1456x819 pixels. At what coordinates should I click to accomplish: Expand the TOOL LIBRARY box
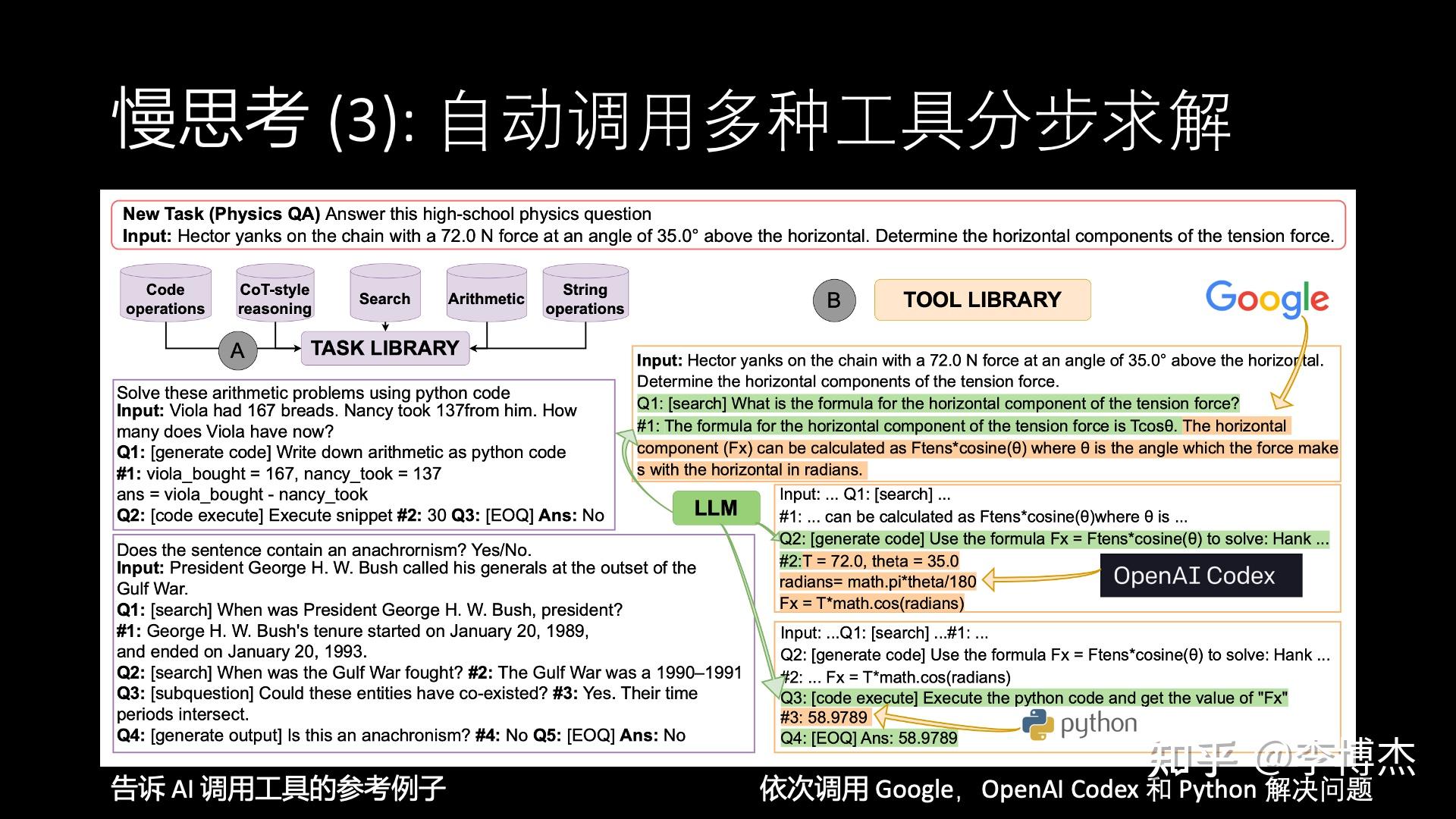click(x=981, y=300)
